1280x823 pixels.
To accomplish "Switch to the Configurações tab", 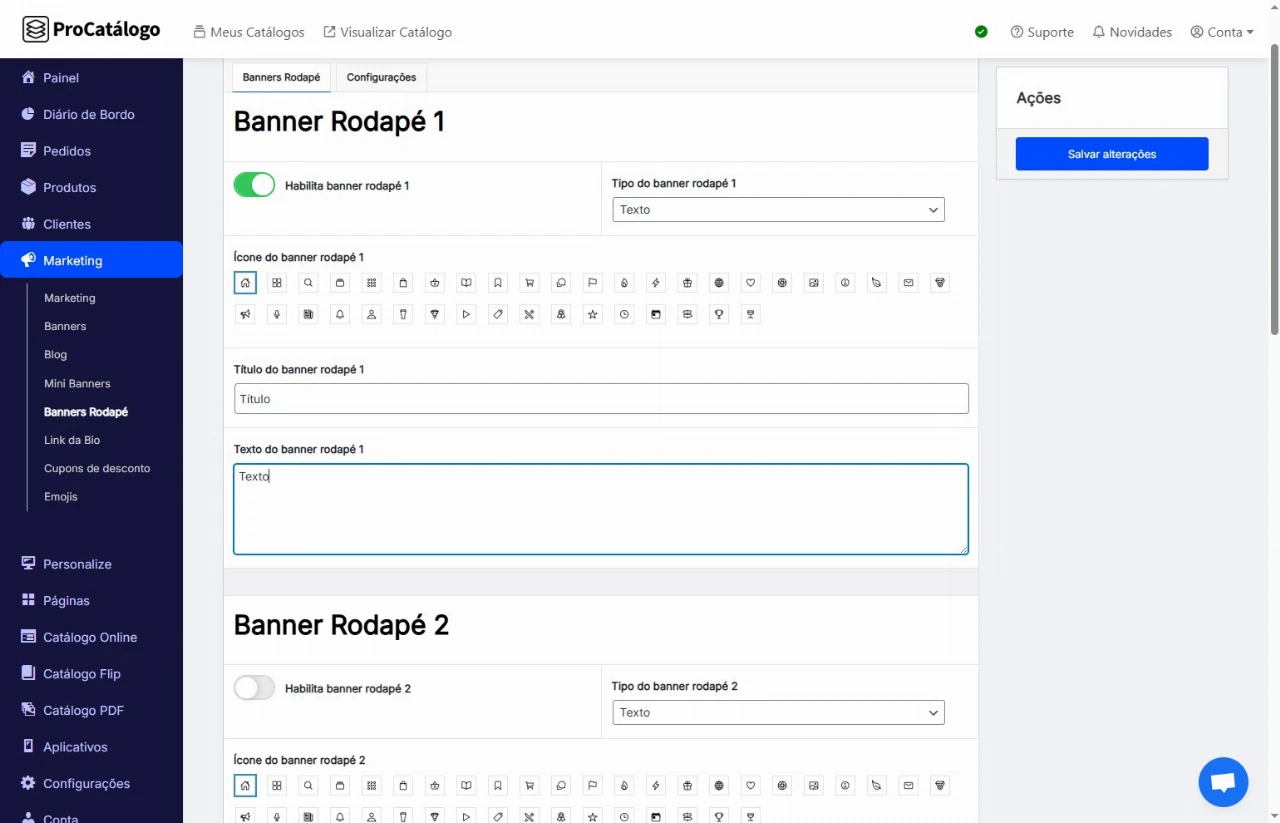I will (381, 77).
